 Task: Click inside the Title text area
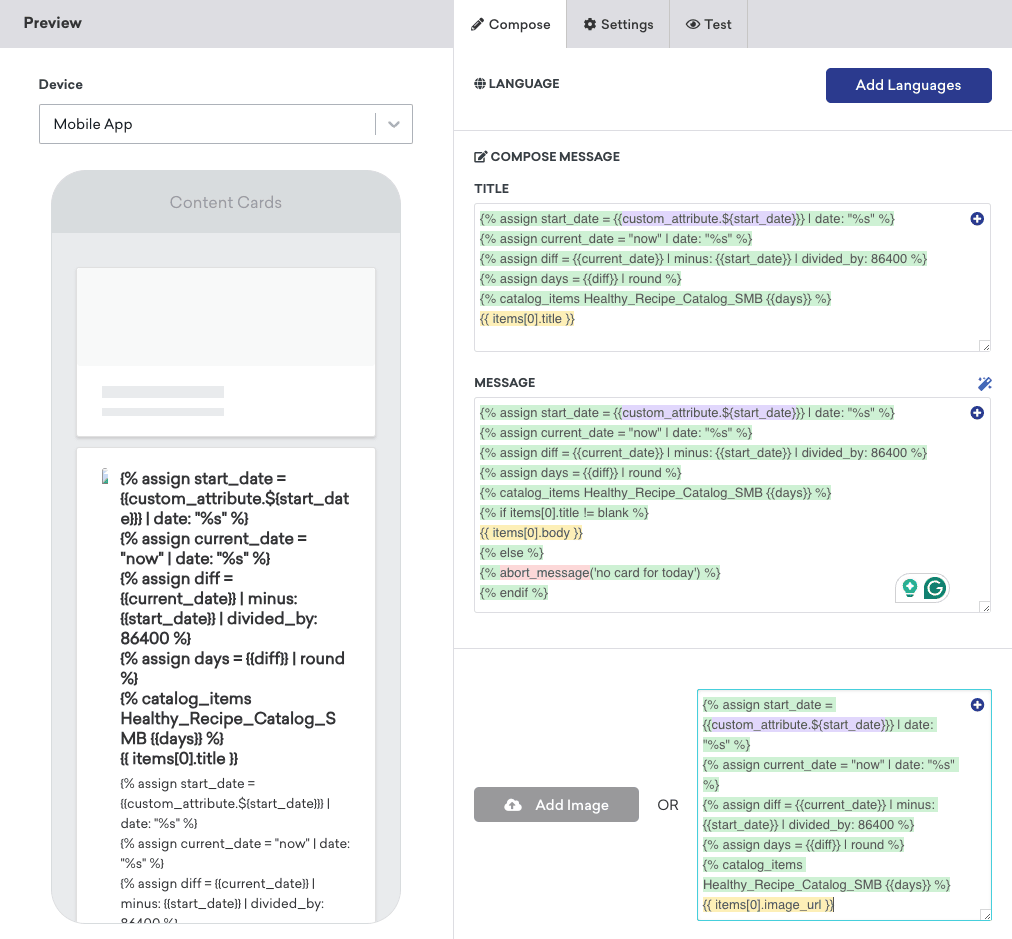(732, 278)
